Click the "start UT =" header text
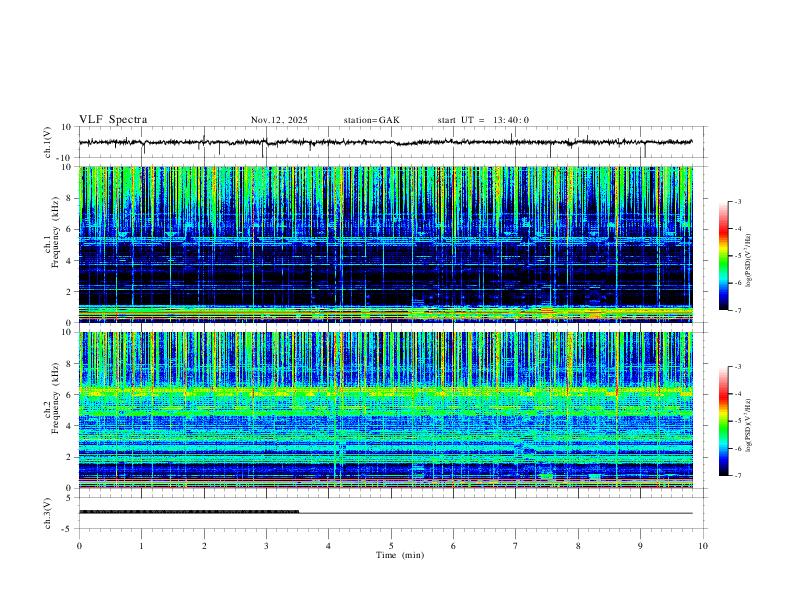Viewport: 792px width, 612px height. (x=461, y=120)
